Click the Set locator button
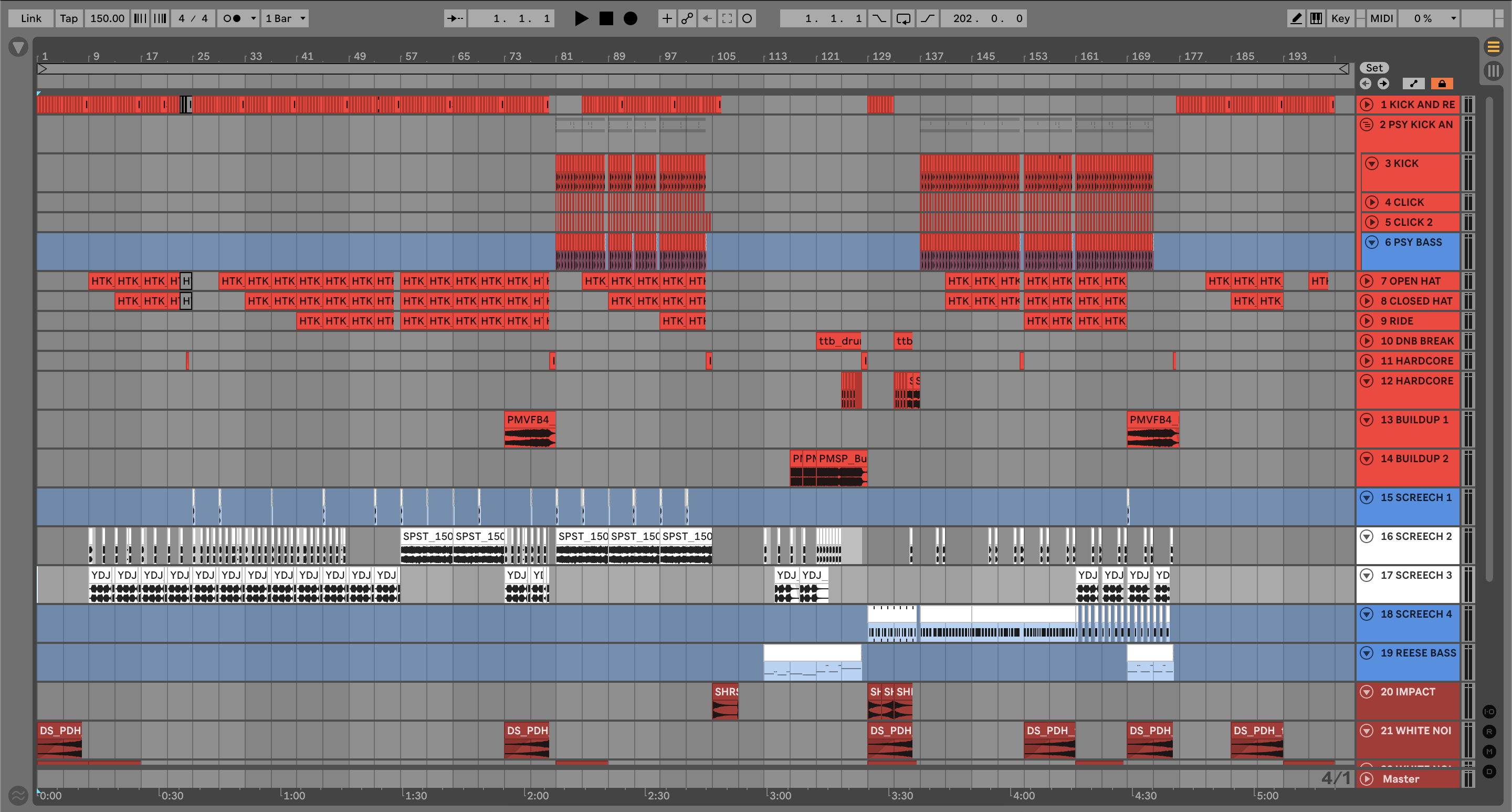The image size is (1512, 812). click(1374, 68)
